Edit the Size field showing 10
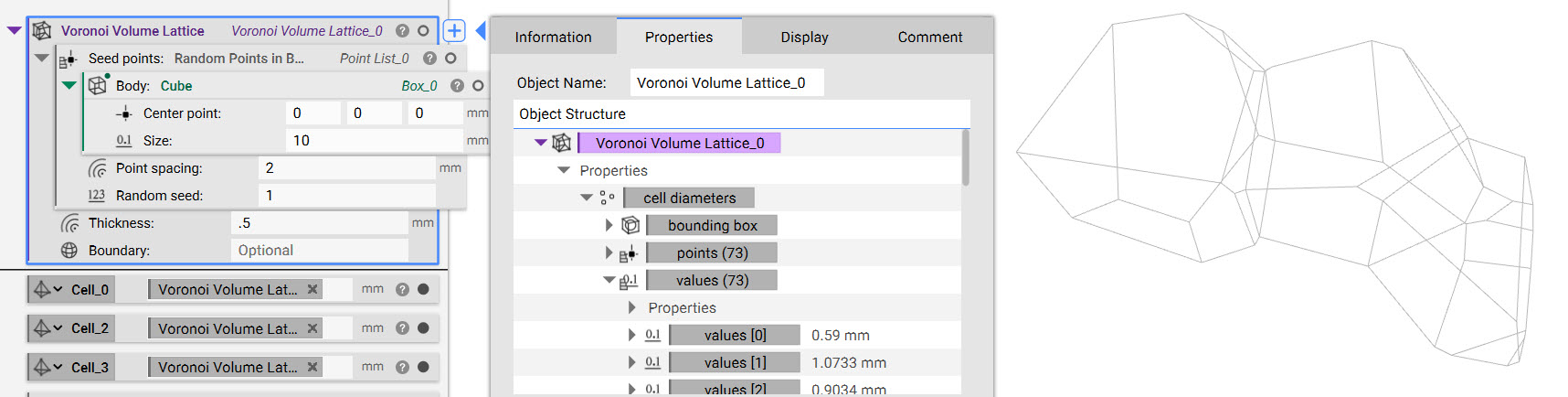The height and width of the screenshot is (397, 1568). pos(375,141)
